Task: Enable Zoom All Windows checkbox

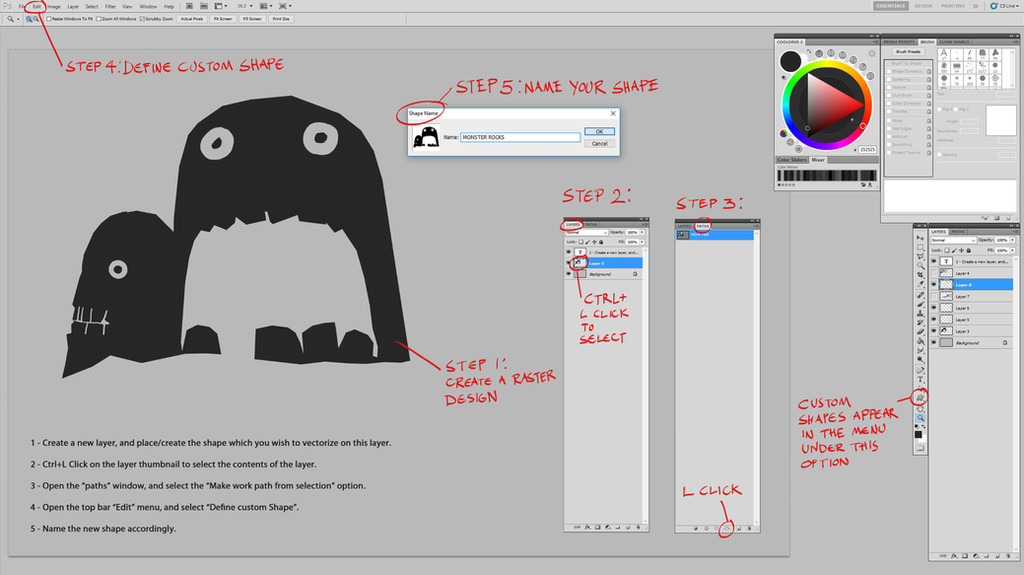Action: [x=98, y=19]
